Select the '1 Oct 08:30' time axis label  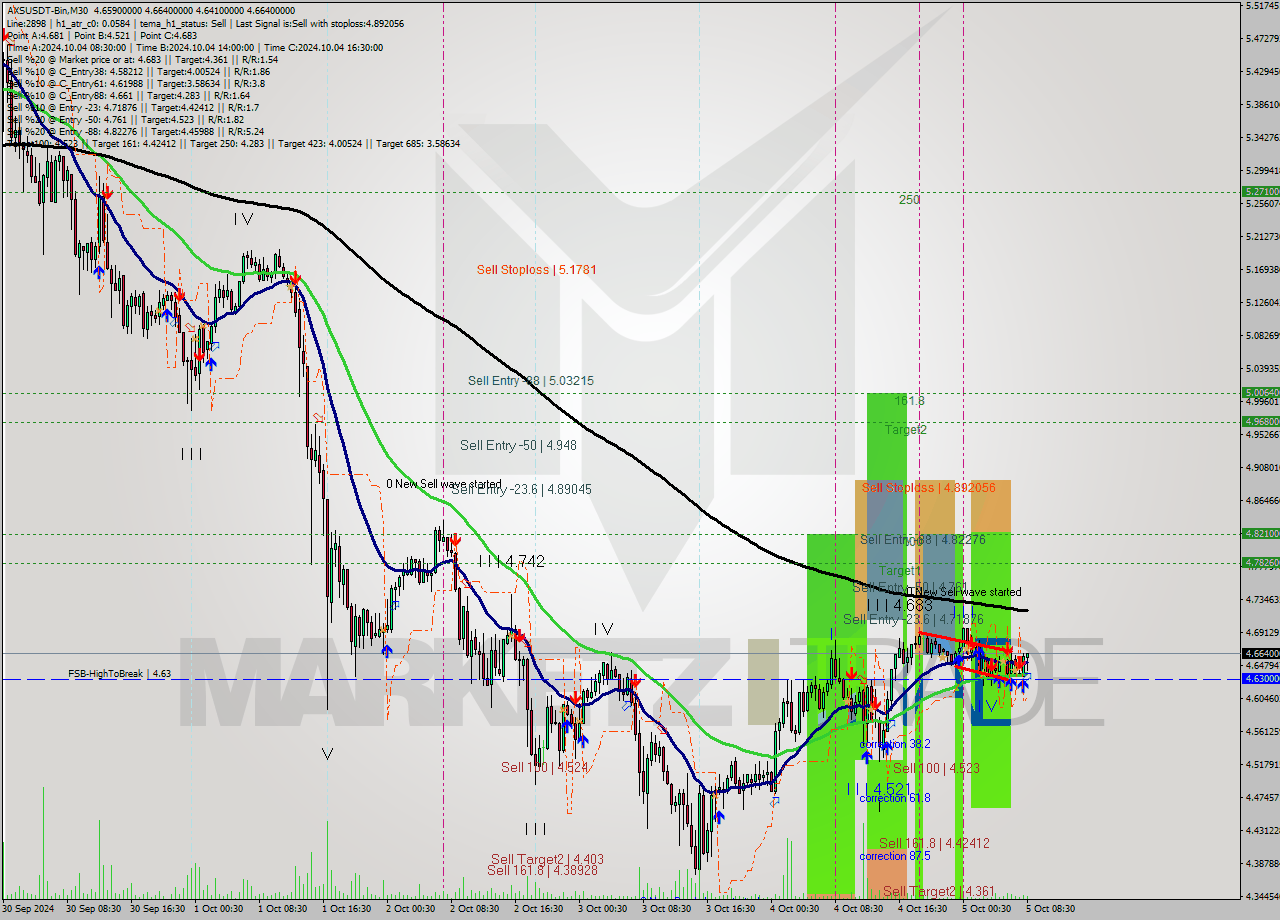pos(281,909)
